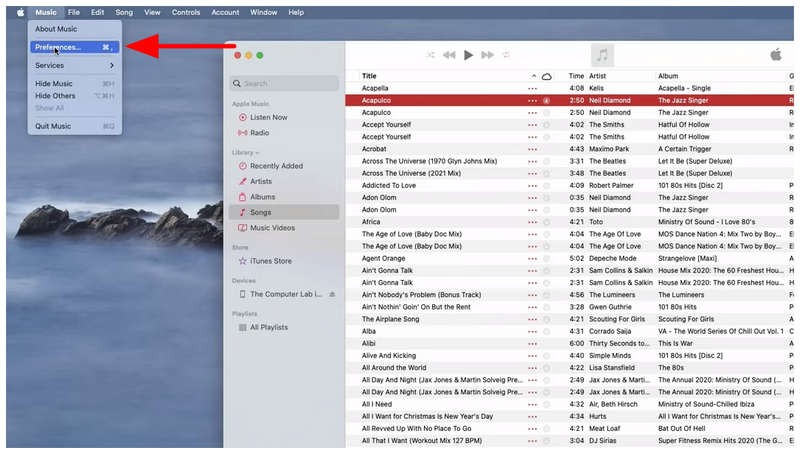
Task: Open more options for Acrobat song
Action: click(x=533, y=149)
